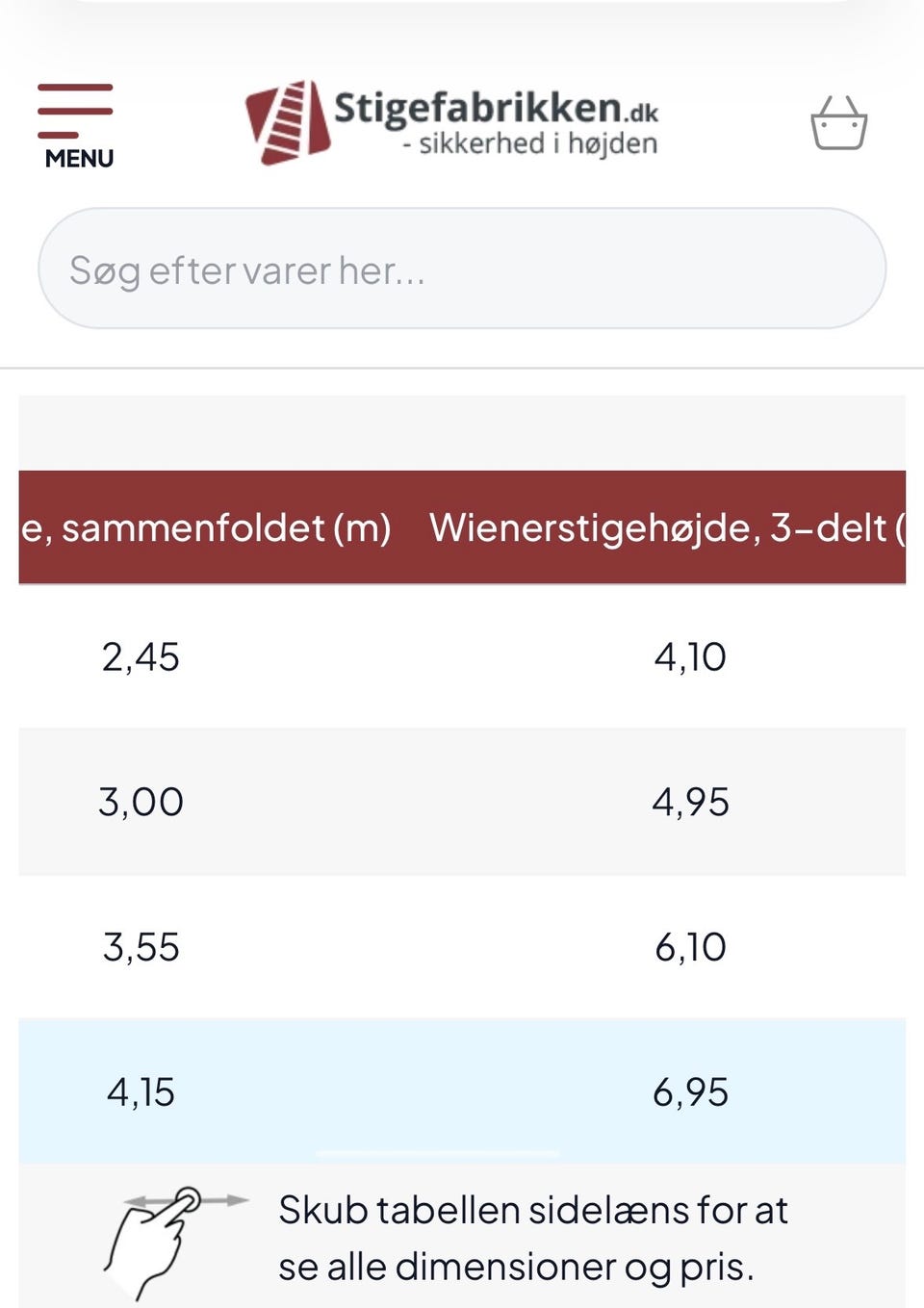Click the MENU text label

click(x=79, y=159)
